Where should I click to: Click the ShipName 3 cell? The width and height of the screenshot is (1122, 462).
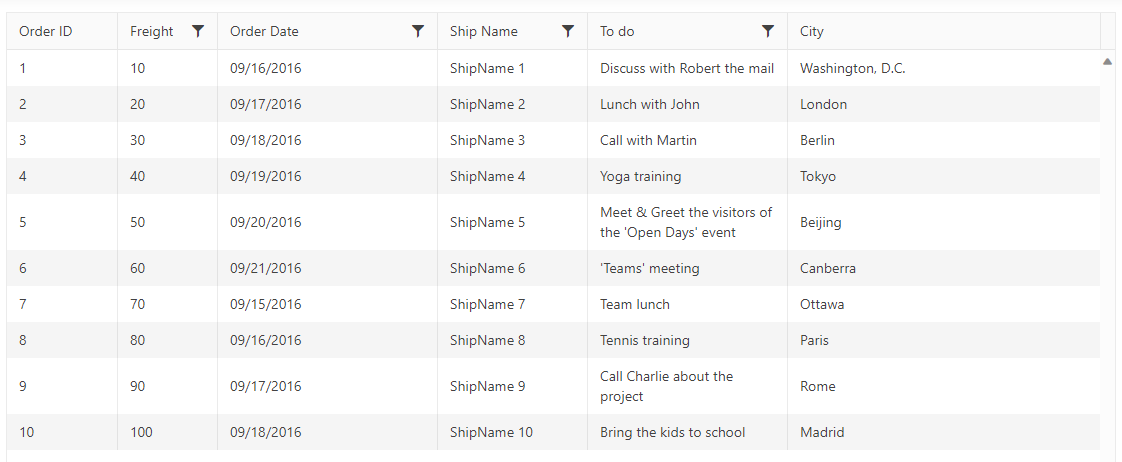pyautogui.click(x=512, y=140)
